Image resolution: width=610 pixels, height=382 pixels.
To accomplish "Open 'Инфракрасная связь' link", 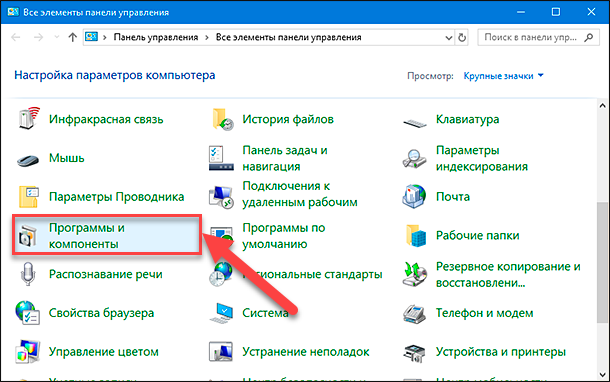I will pyautogui.click(x=106, y=119).
